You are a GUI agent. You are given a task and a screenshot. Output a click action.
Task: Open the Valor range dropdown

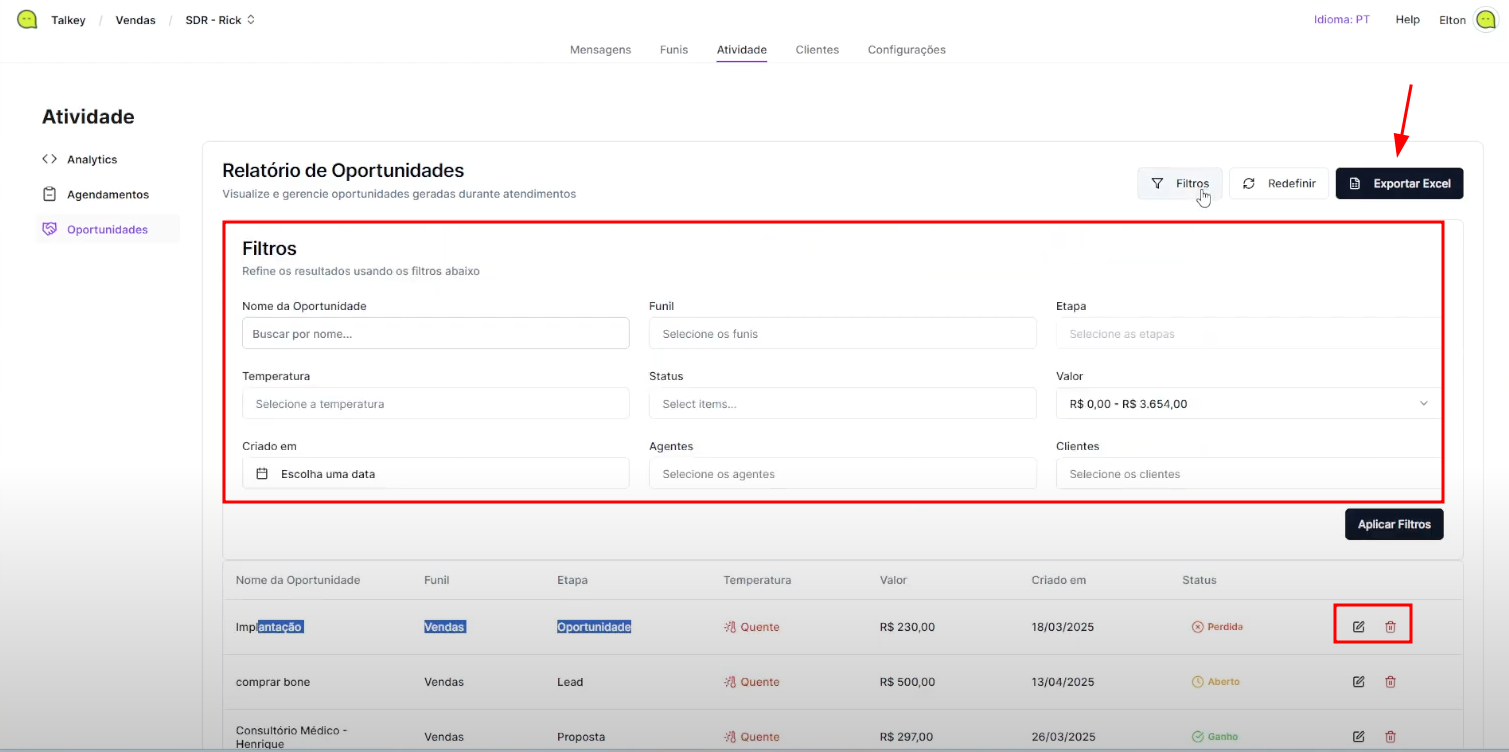click(x=1248, y=404)
